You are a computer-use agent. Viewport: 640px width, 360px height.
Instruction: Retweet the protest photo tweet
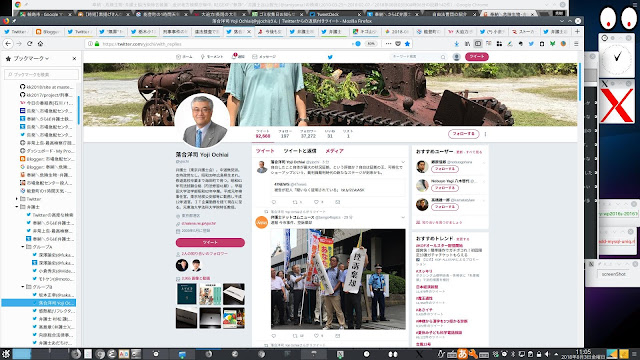[296, 336]
